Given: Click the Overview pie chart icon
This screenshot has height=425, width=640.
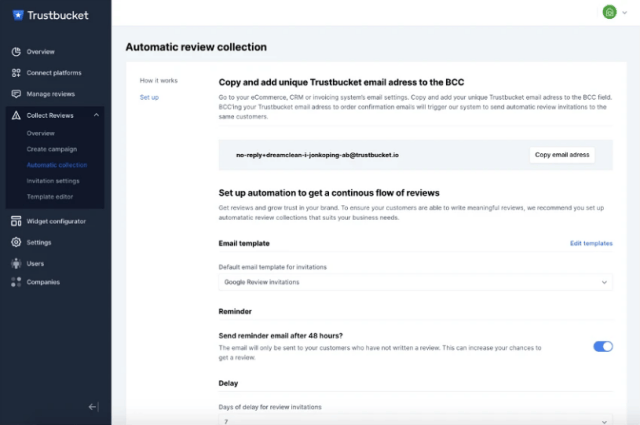Looking at the screenshot, I should (x=16, y=52).
